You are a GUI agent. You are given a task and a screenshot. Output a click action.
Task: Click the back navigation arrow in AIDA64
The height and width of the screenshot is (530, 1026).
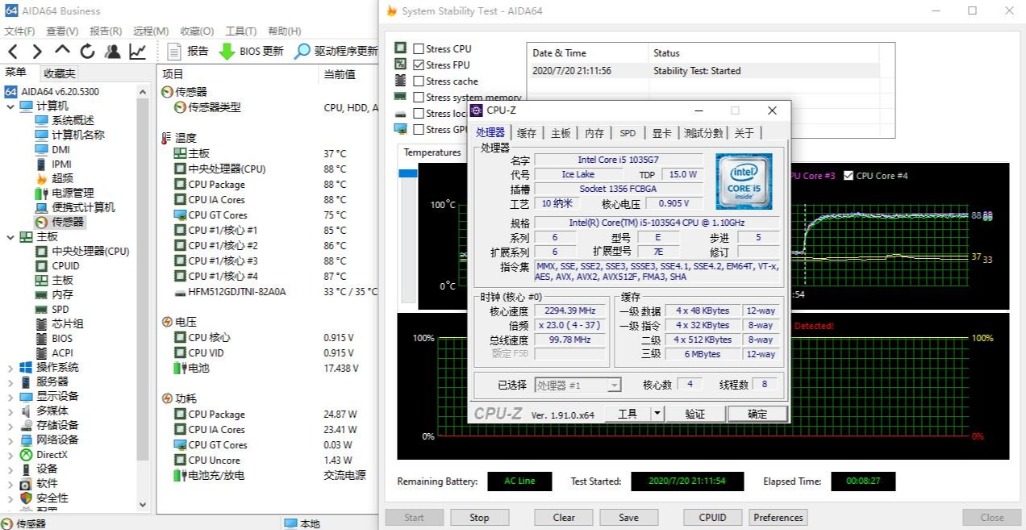pos(13,51)
